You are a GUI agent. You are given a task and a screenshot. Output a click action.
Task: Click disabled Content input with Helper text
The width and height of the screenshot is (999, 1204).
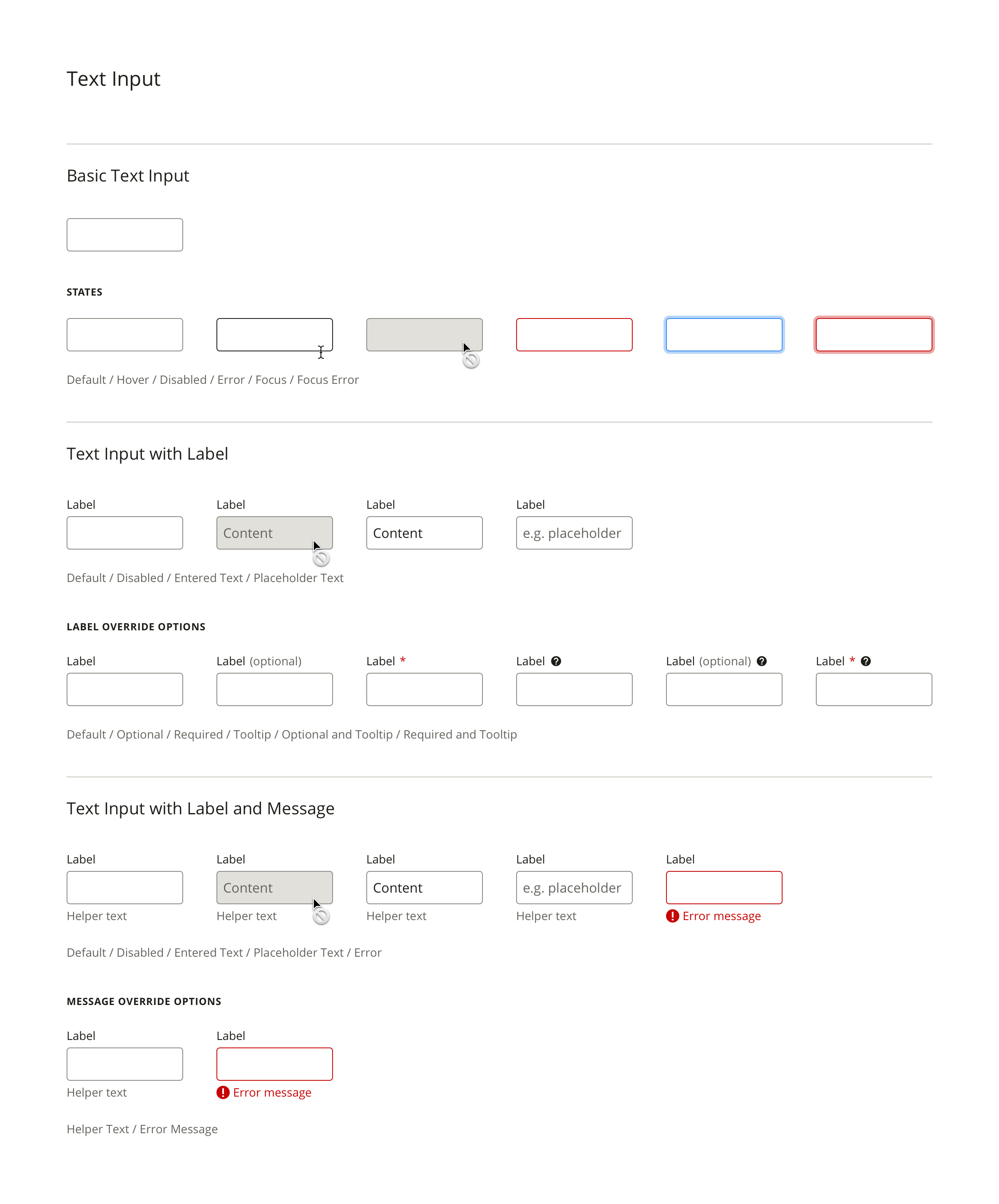tap(275, 888)
